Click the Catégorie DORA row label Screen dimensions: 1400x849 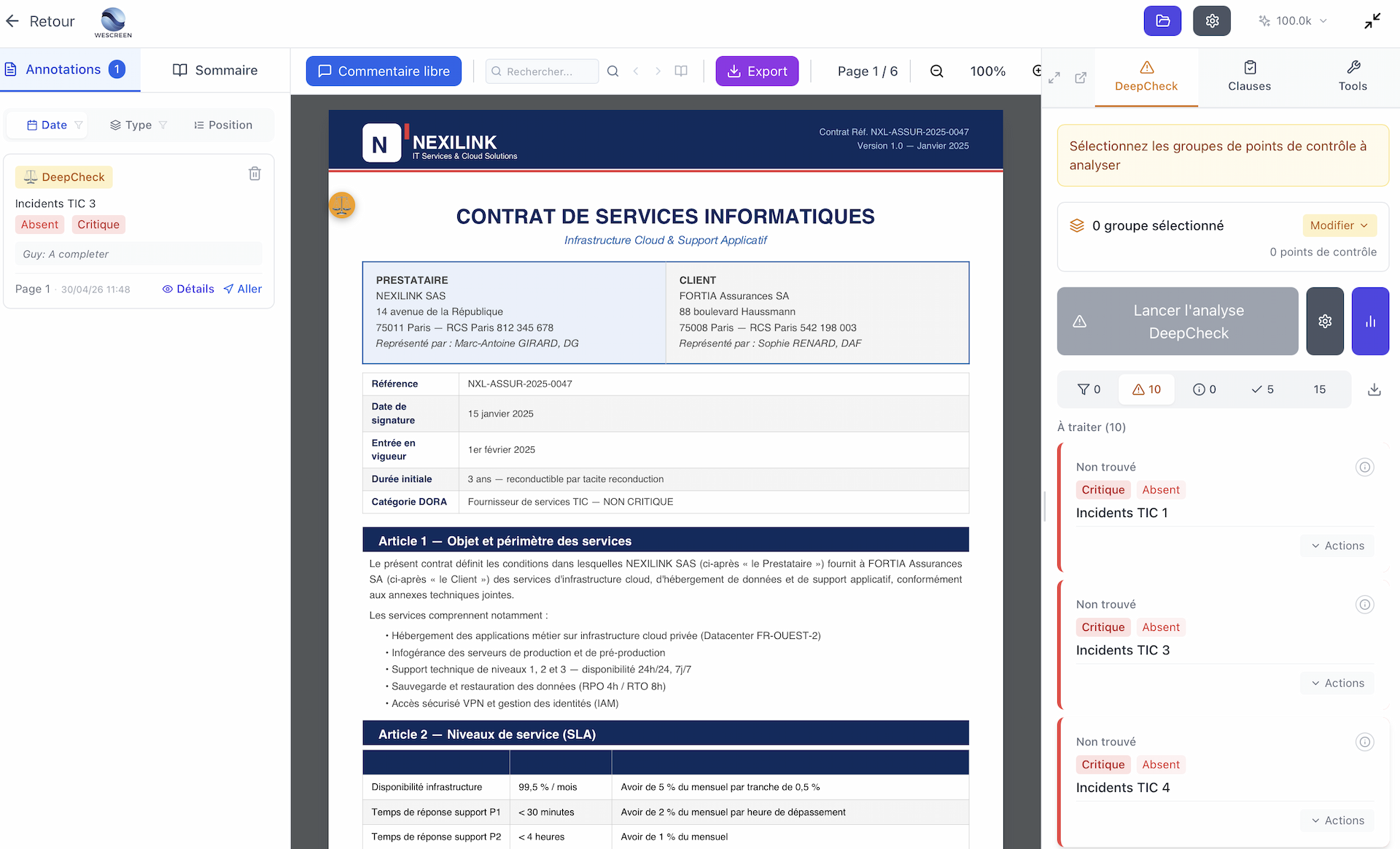(409, 502)
